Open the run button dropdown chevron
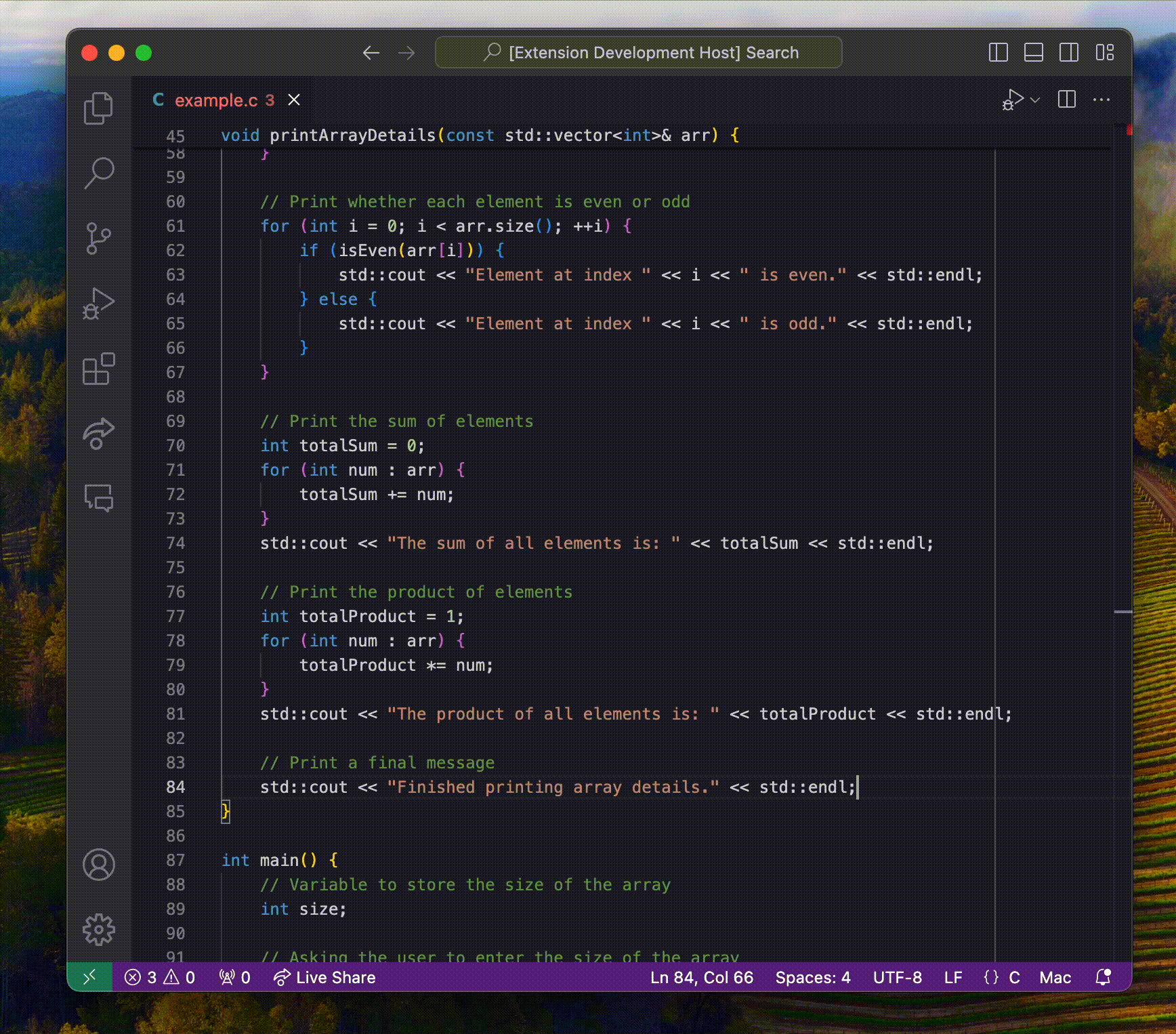 [x=1035, y=100]
